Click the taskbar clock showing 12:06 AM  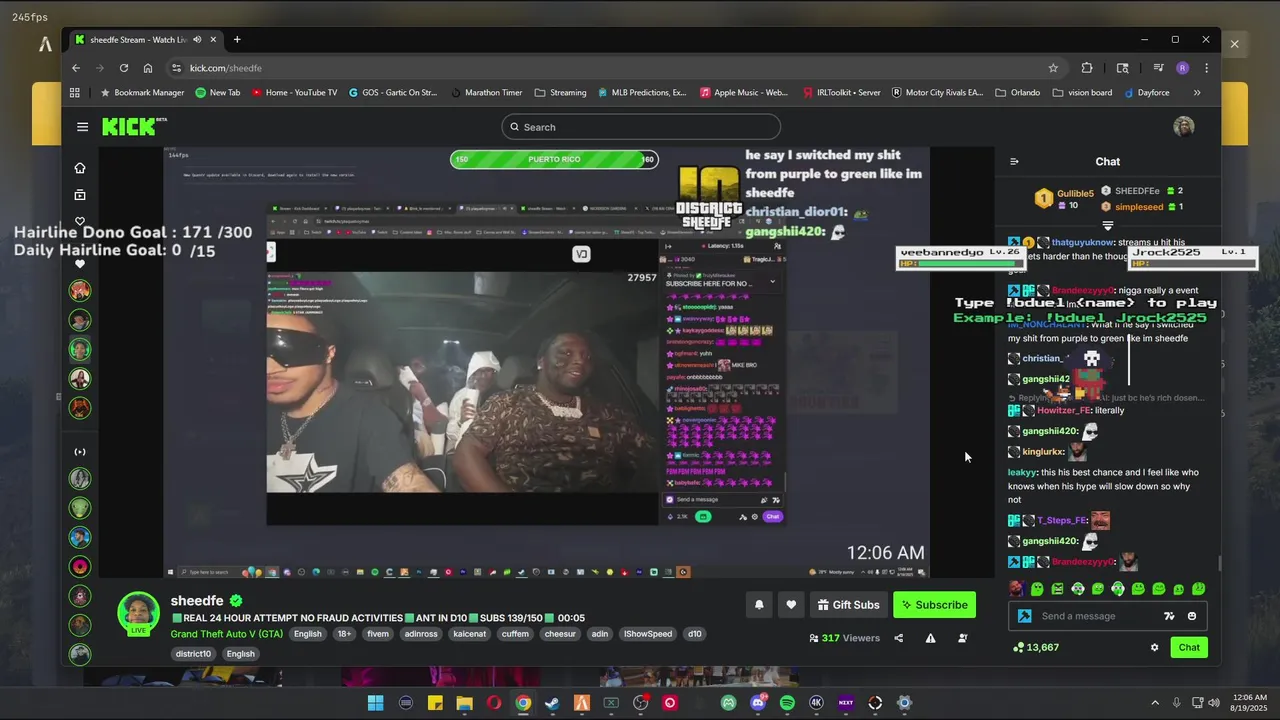point(1250,702)
